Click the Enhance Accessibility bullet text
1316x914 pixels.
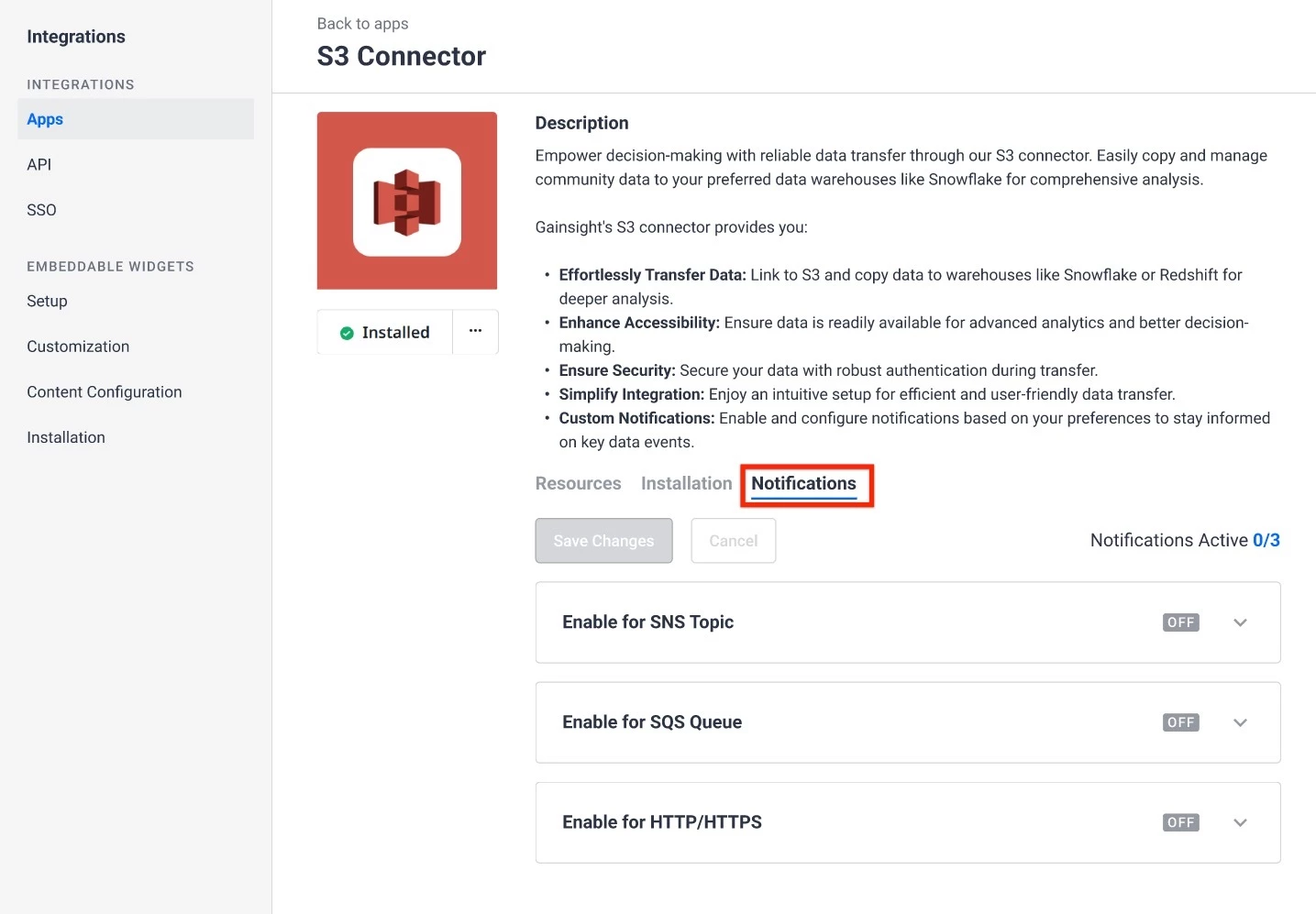pos(903,335)
